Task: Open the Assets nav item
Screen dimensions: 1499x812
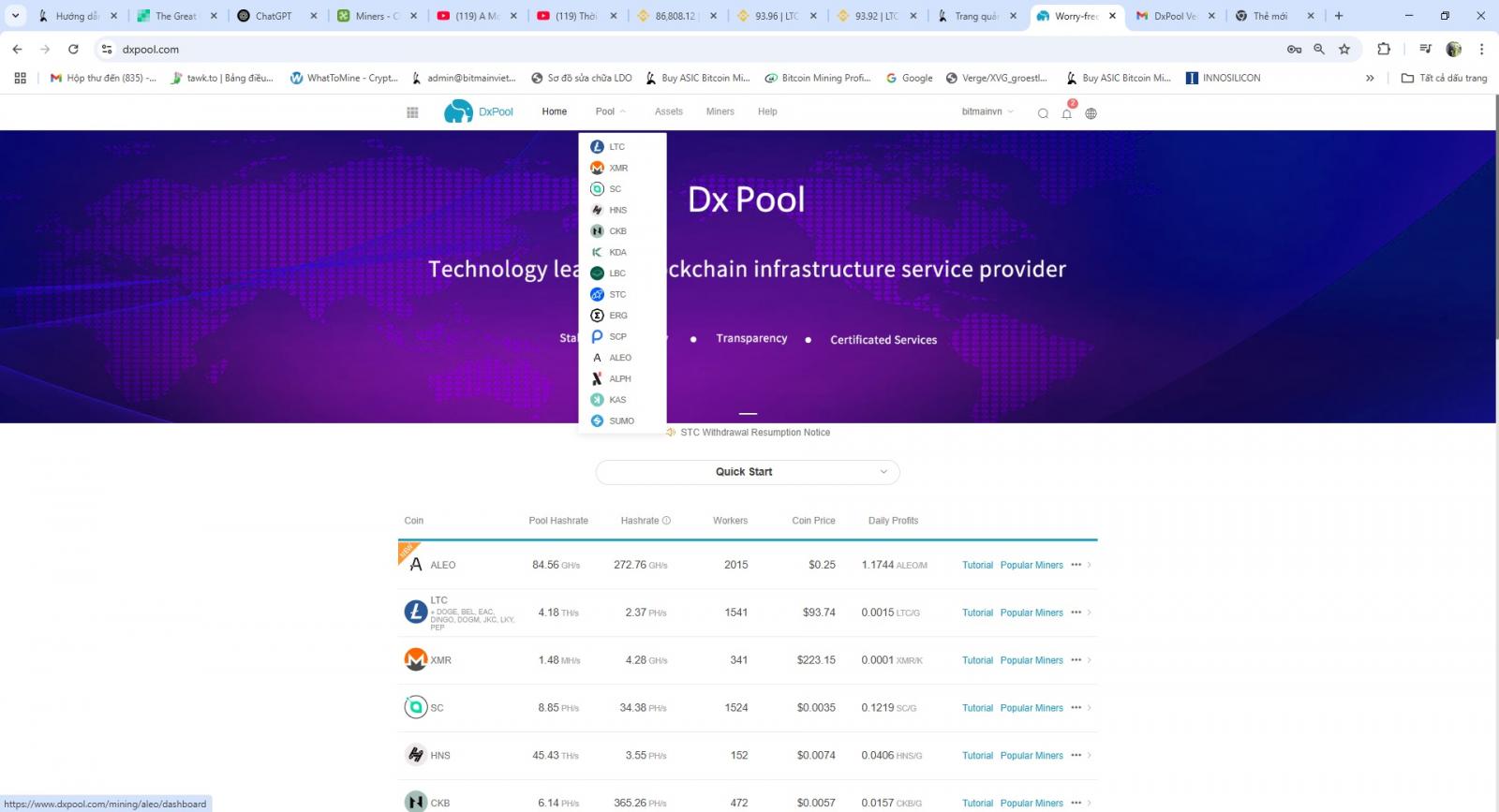Action: 669,111
